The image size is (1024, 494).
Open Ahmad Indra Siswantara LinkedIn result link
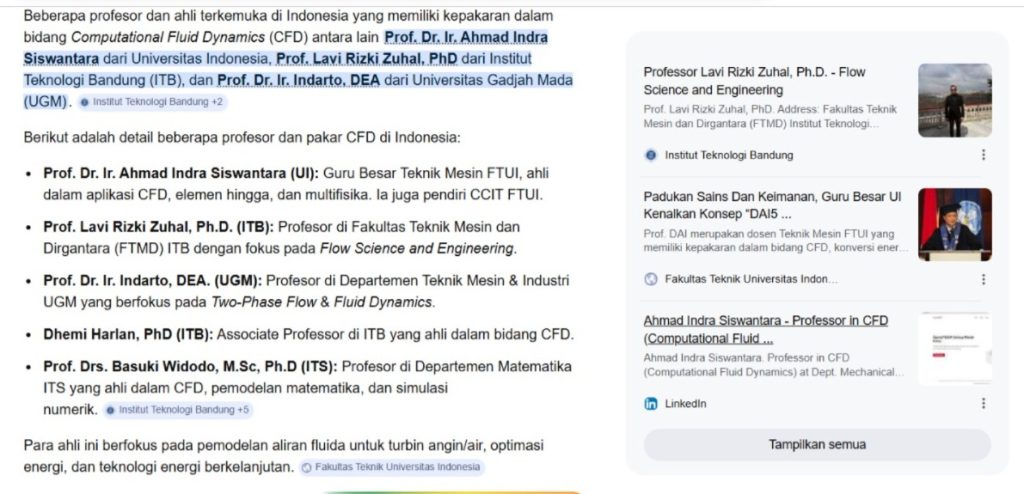pos(765,329)
